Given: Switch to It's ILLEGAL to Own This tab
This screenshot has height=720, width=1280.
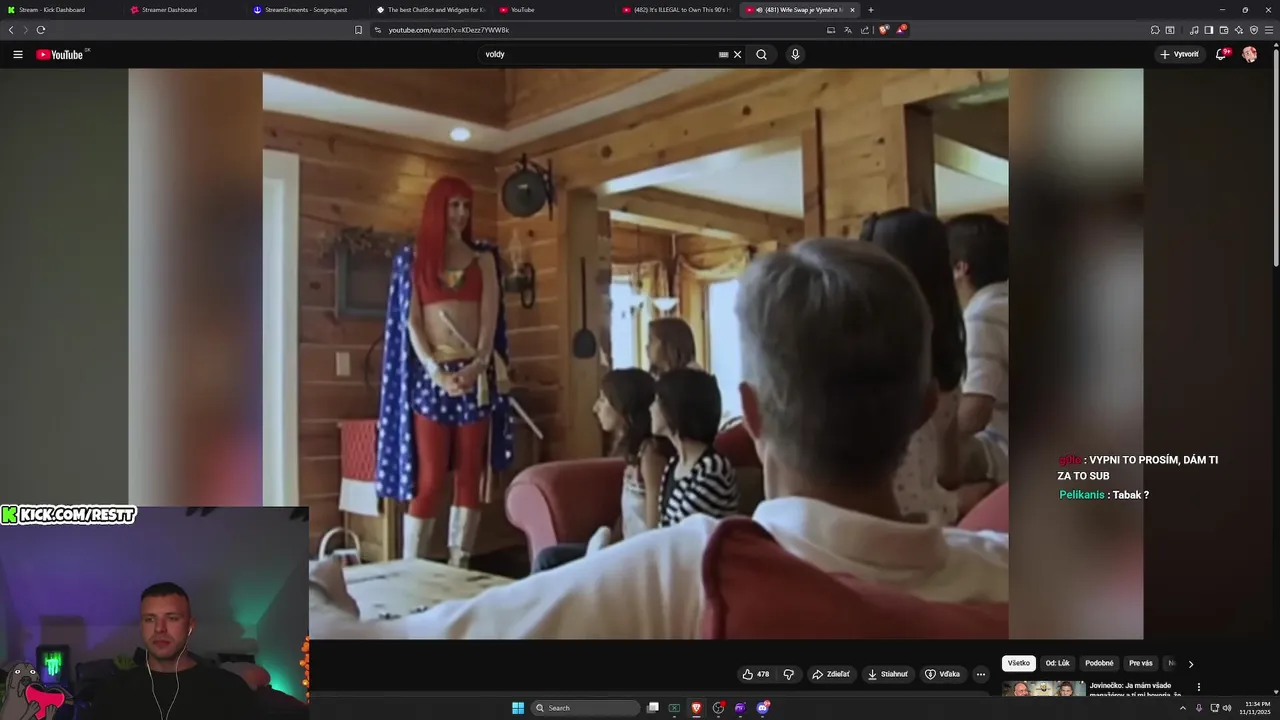Looking at the screenshot, I should pos(676,10).
